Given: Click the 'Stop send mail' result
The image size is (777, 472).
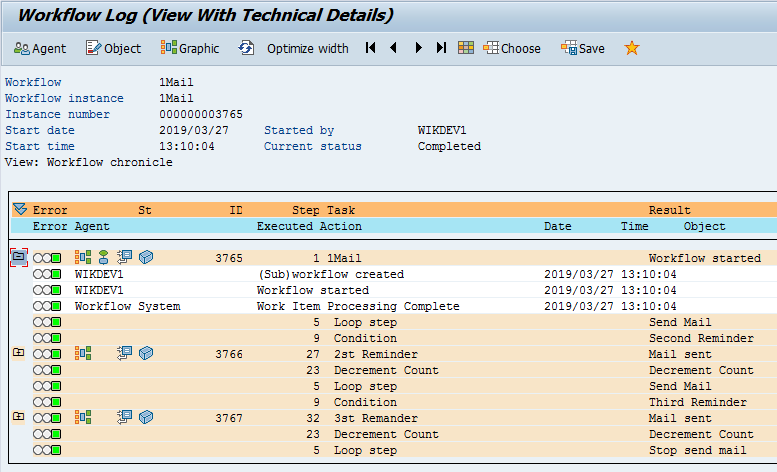Looking at the screenshot, I should coord(697,450).
